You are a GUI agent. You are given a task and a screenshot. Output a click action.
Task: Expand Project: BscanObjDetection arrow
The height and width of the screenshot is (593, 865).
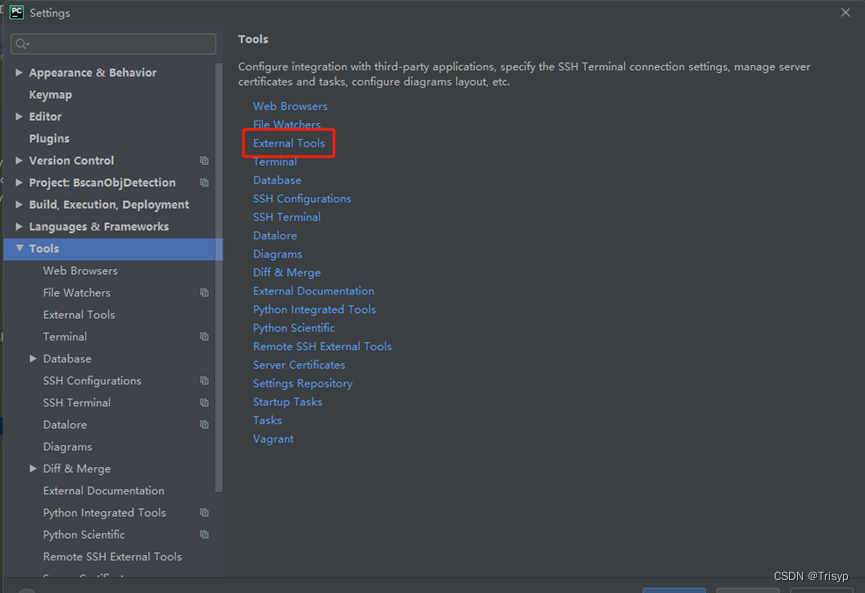19,183
